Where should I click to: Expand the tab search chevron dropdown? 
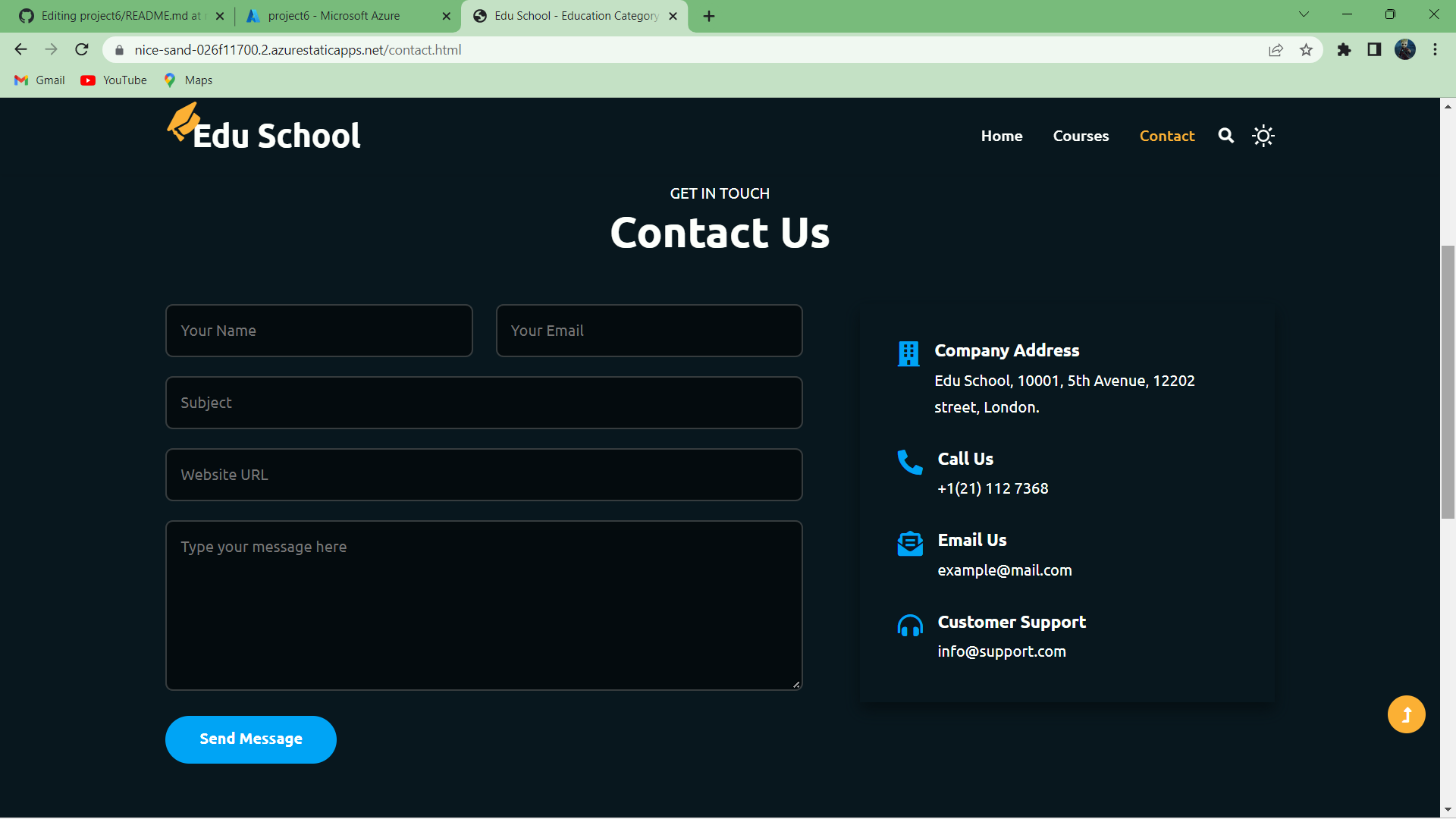[x=1304, y=14]
